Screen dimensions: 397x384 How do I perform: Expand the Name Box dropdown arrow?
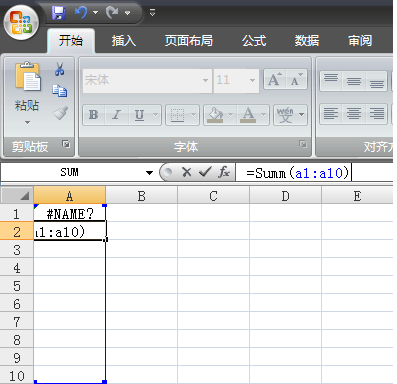pyautogui.click(x=149, y=173)
